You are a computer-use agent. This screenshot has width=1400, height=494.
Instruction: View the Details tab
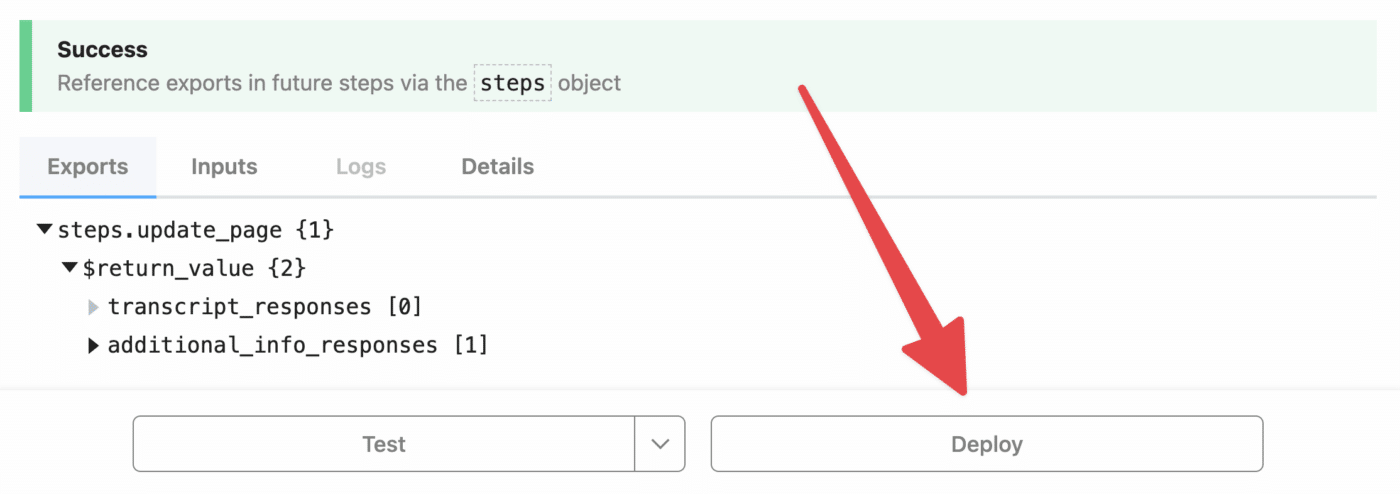click(497, 167)
